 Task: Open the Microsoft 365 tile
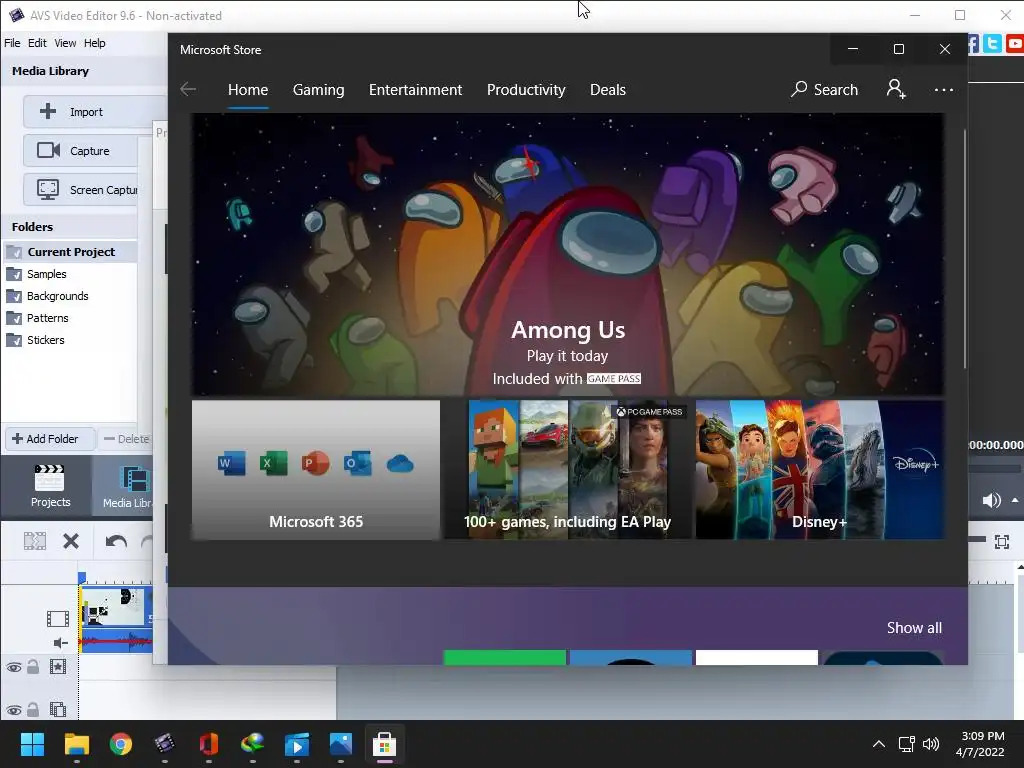coord(316,470)
